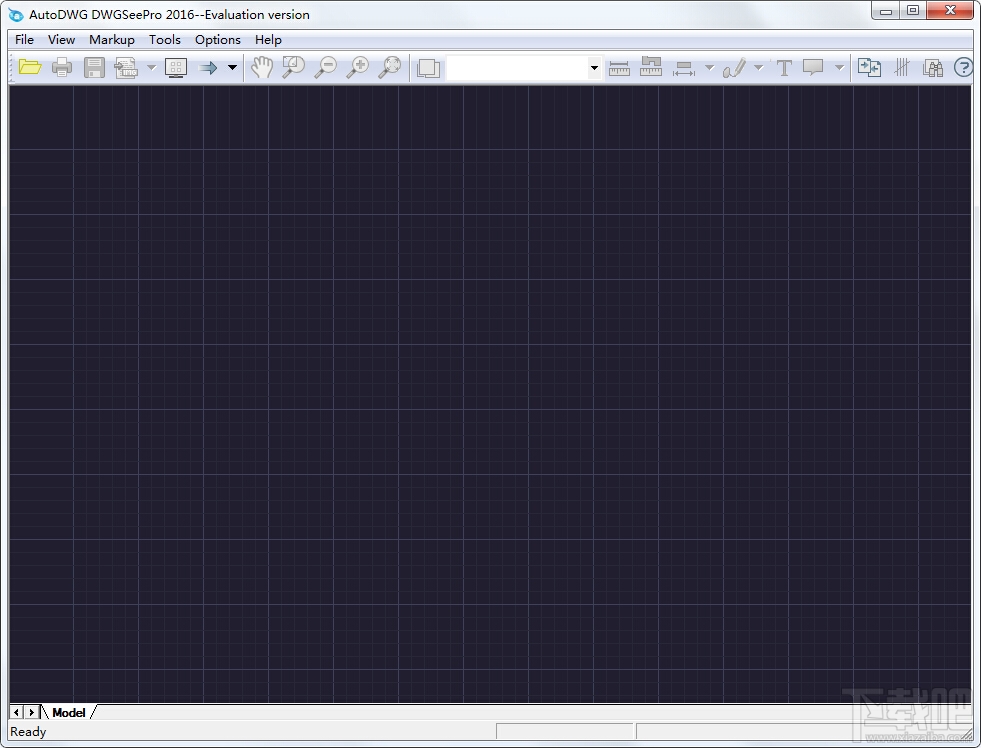Select the measure length ruler tool
The height and width of the screenshot is (748, 981).
point(619,68)
